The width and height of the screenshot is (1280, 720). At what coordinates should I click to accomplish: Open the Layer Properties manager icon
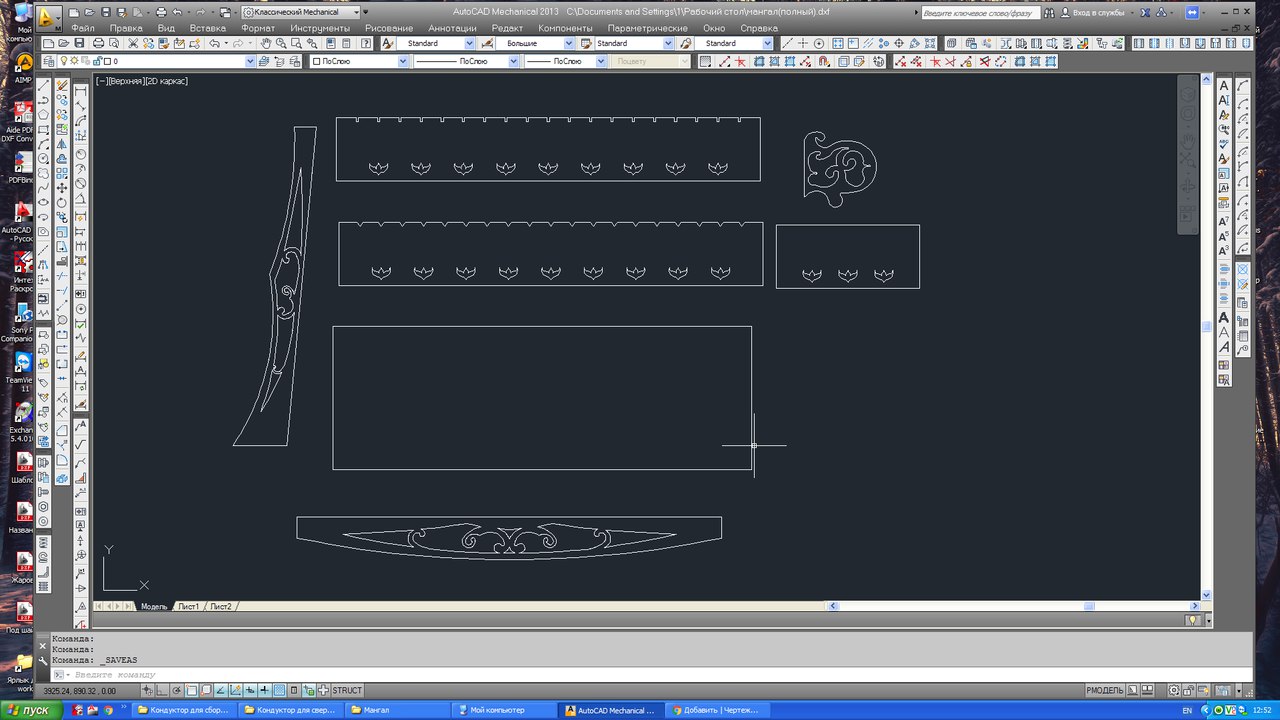[x=48, y=61]
